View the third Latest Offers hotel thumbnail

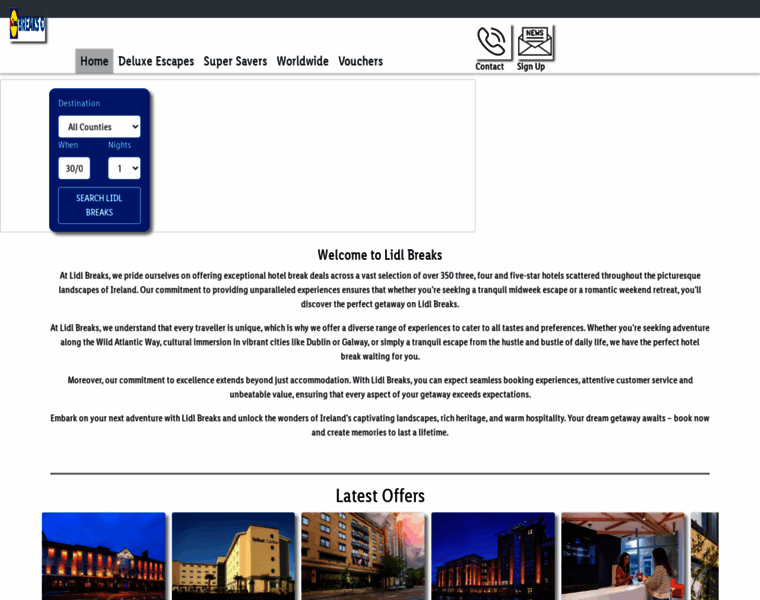363,556
